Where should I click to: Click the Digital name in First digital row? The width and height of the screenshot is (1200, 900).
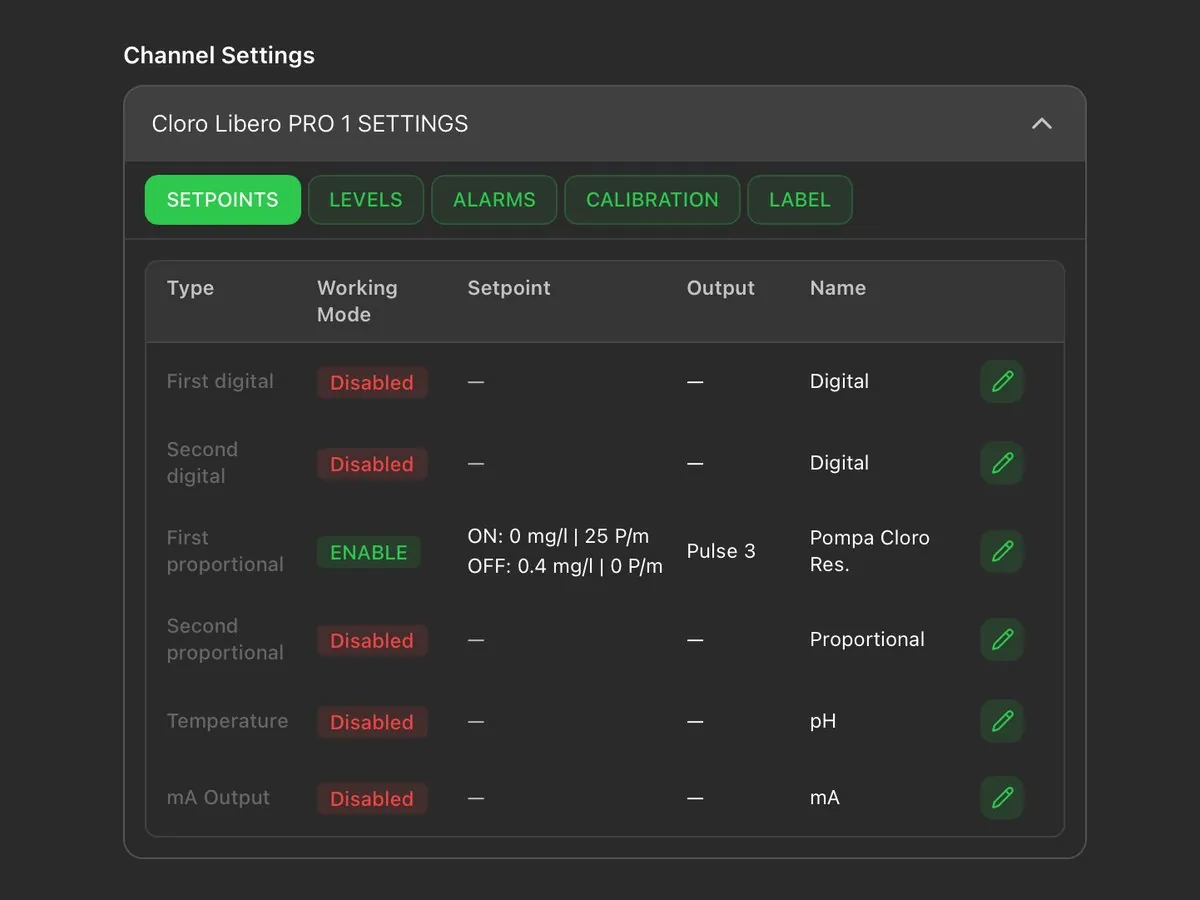click(839, 381)
